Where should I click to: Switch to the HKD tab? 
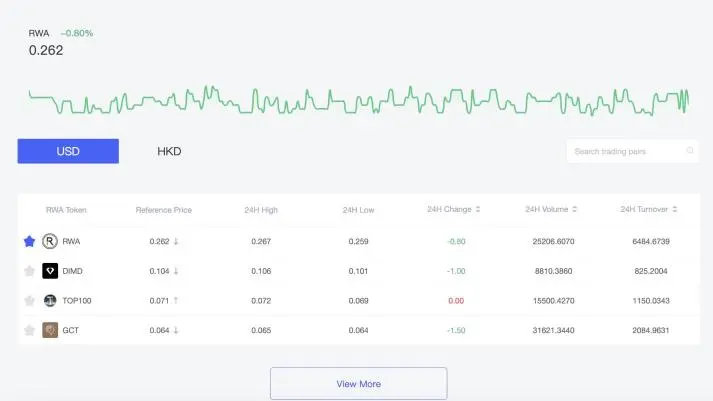[x=169, y=151]
